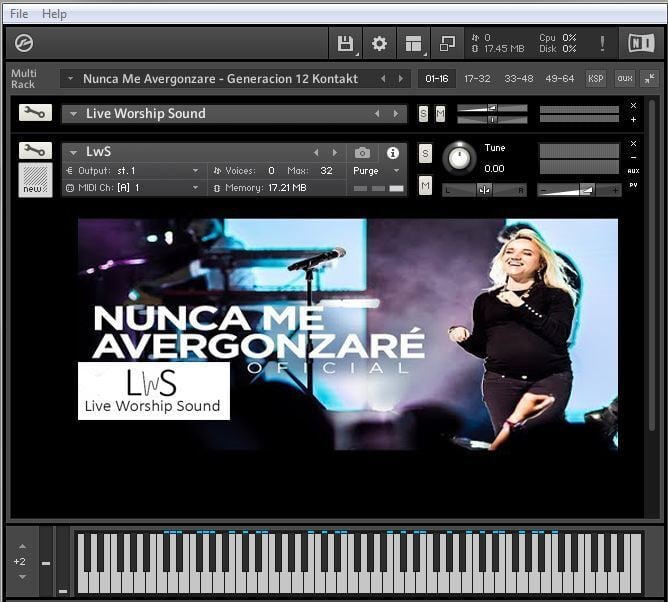668x602 pixels.
Task: Click the Tune value 0.00
Action: [494, 169]
